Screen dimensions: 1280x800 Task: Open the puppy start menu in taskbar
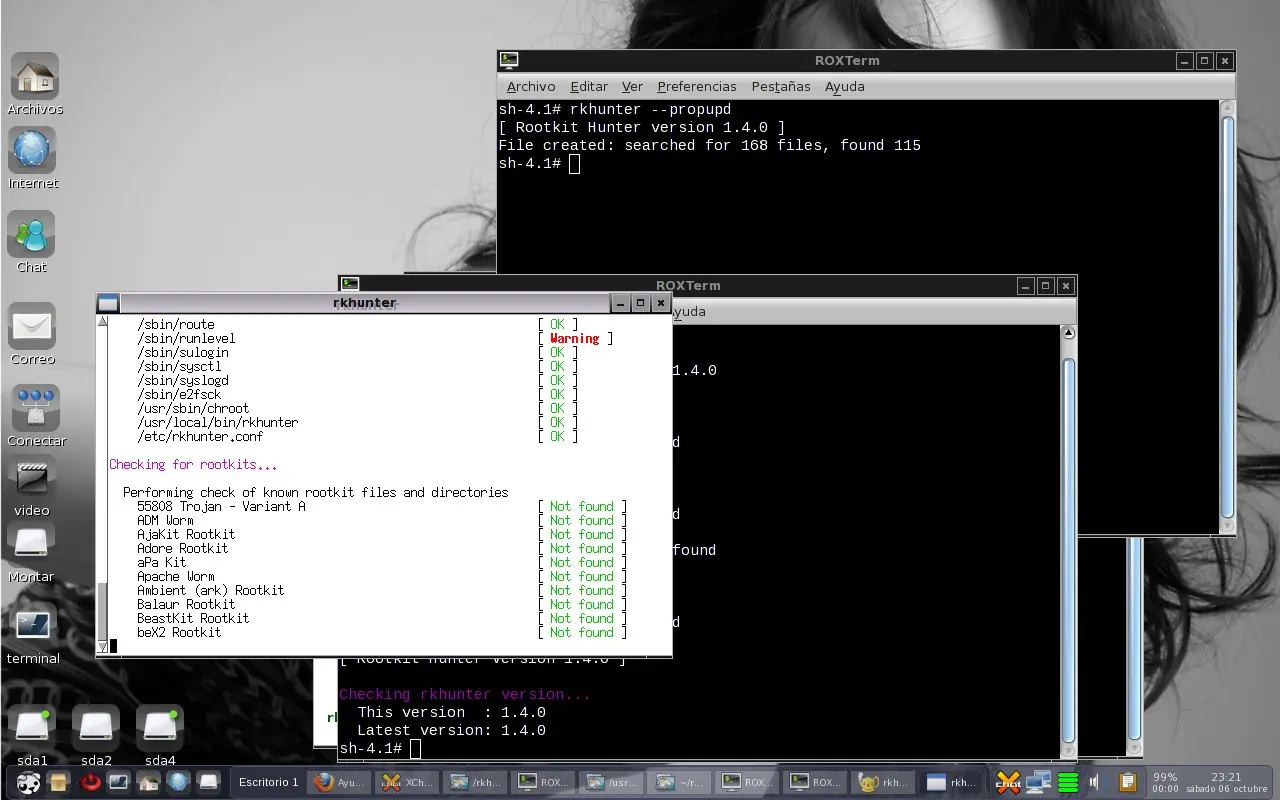pyautogui.click(x=30, y=782)
